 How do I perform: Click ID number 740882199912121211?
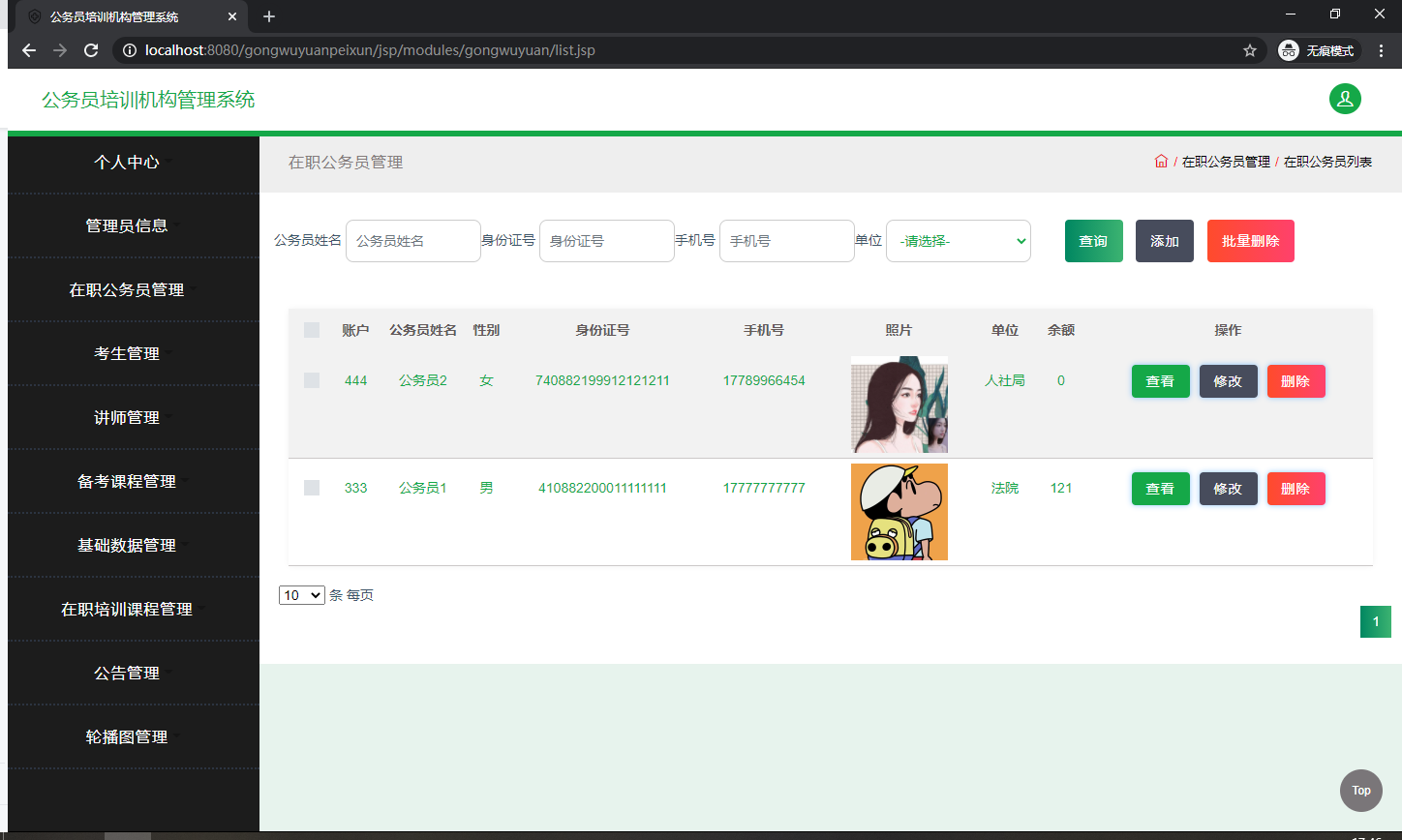point(602,380)
